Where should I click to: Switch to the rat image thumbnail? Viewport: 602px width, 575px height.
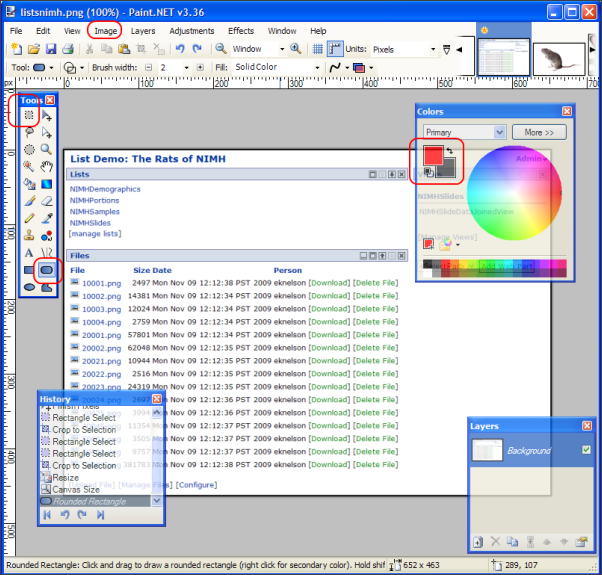pos(559,59)
